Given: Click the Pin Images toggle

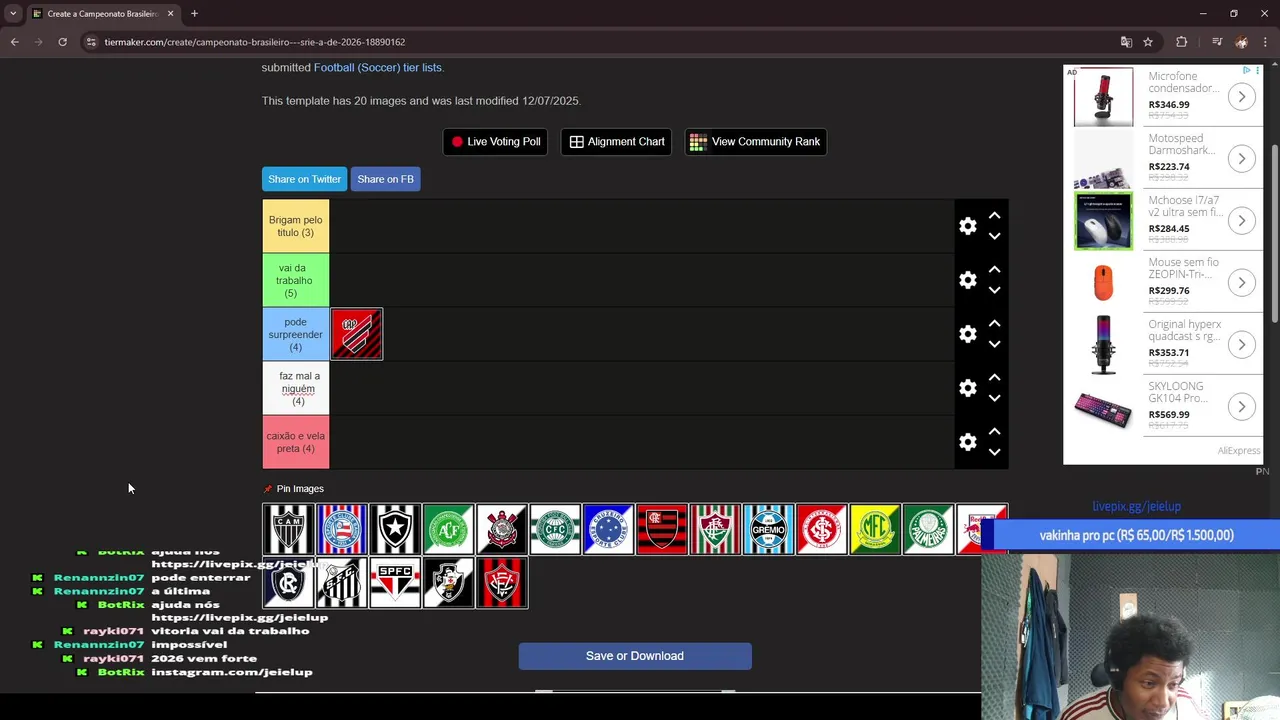Looking at the screenshot, I should click(293, 489).
